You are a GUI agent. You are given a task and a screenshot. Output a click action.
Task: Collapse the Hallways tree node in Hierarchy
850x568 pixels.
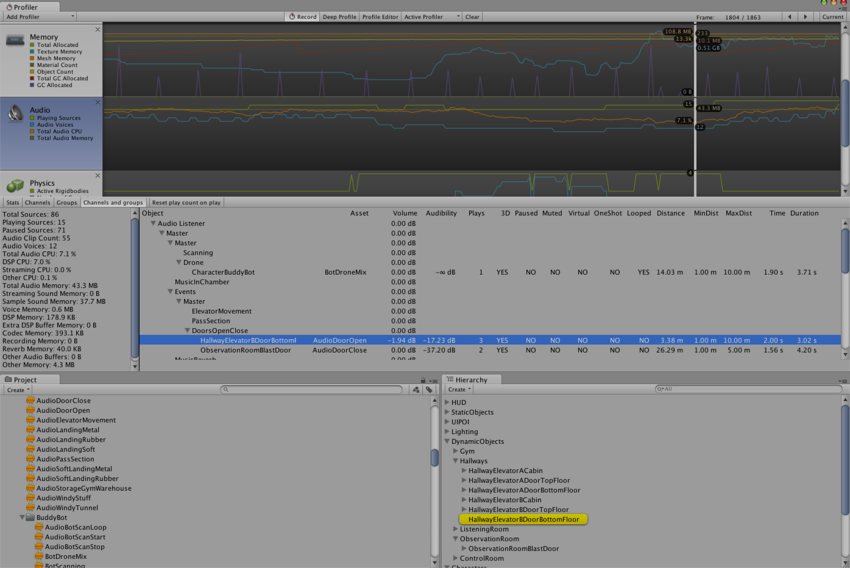tap(456, 460)
